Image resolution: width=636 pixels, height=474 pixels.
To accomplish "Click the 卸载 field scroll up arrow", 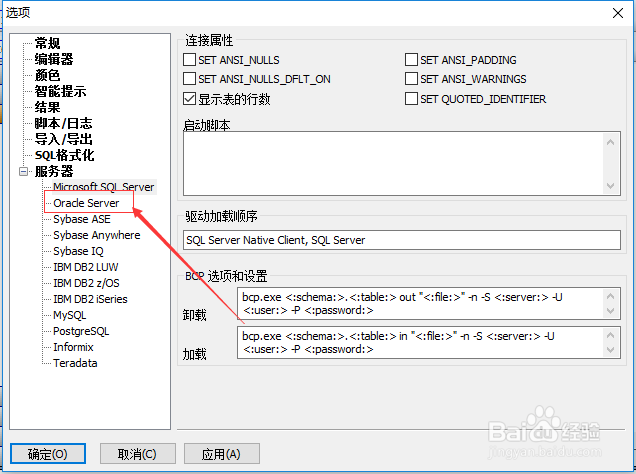I will 610,296.
